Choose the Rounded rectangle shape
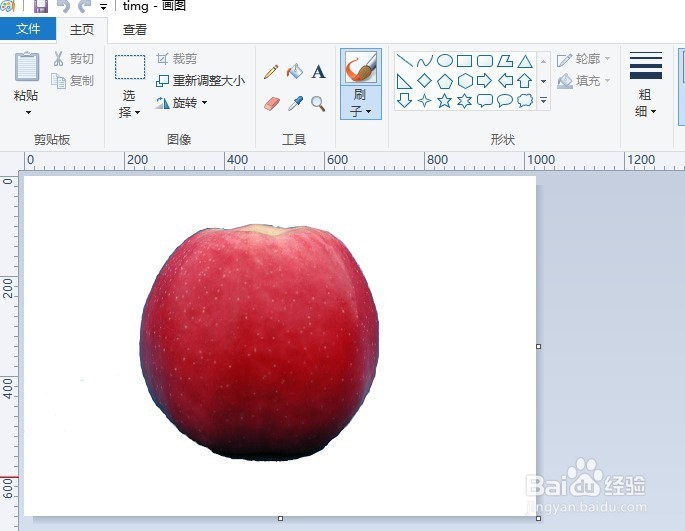The image size is (685, 531). pyautogui.click(x=484, y=61)
